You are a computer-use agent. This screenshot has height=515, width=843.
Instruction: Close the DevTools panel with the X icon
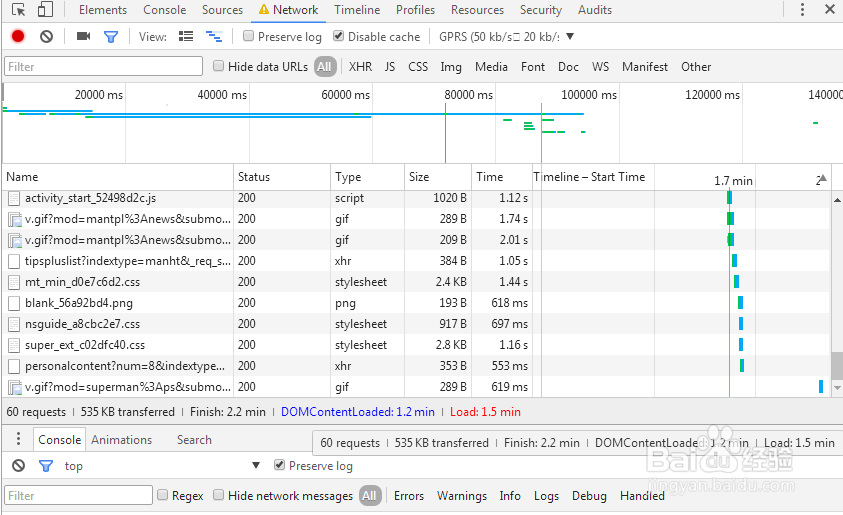coord(830,9)
